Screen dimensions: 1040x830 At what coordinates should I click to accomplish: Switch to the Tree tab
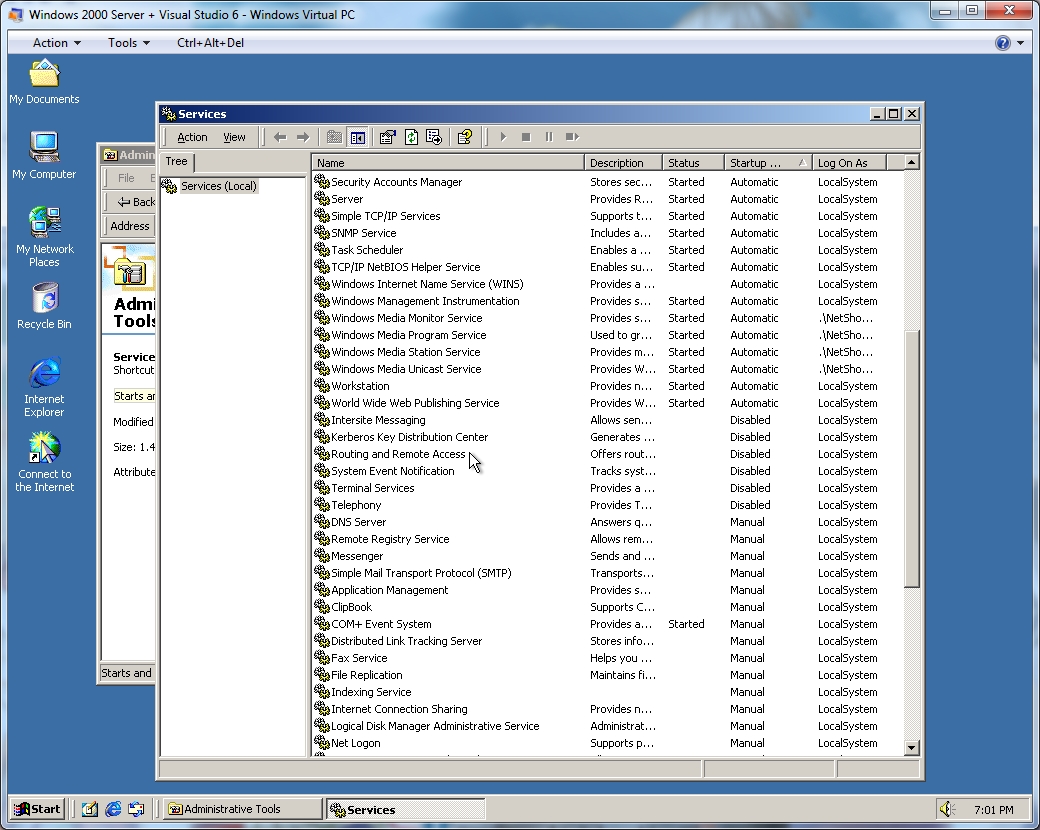click(x=176, y=161)
